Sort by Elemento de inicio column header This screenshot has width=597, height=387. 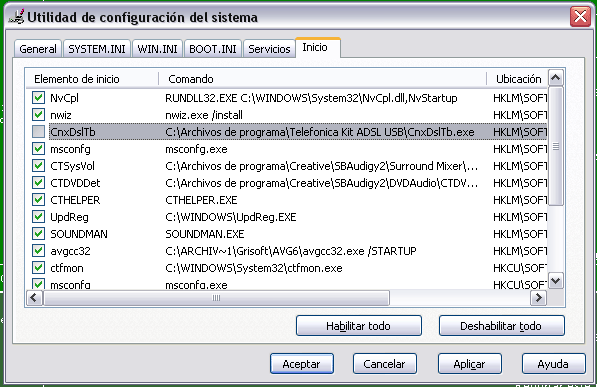point(93,79)
